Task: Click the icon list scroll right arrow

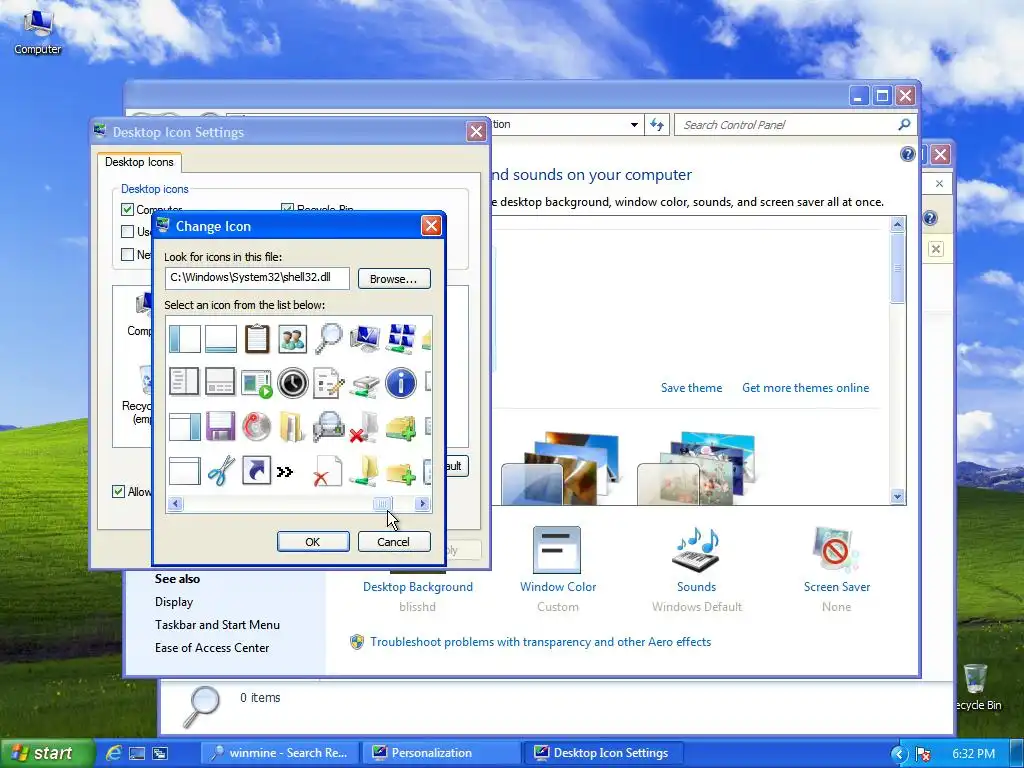Action: click(423, 504)
